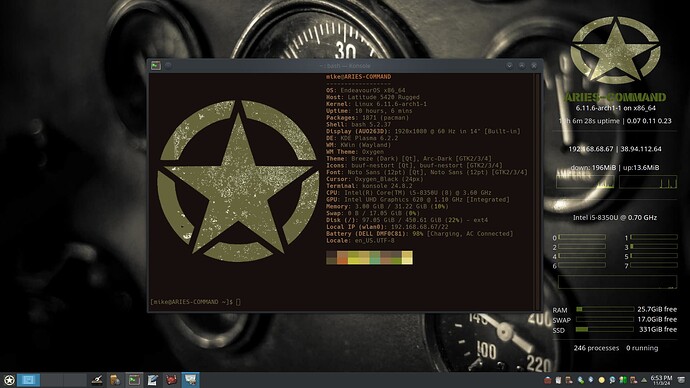Viewport: 690px width, 388px height.
Task: Open the star application launcher
Action: pos(9,380)
